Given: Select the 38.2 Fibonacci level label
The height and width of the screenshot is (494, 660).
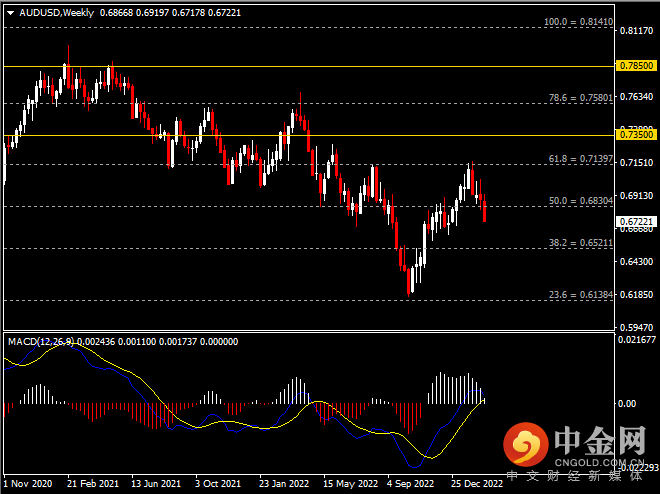Looking at the screenshot, I should click(x=578, y=243).
